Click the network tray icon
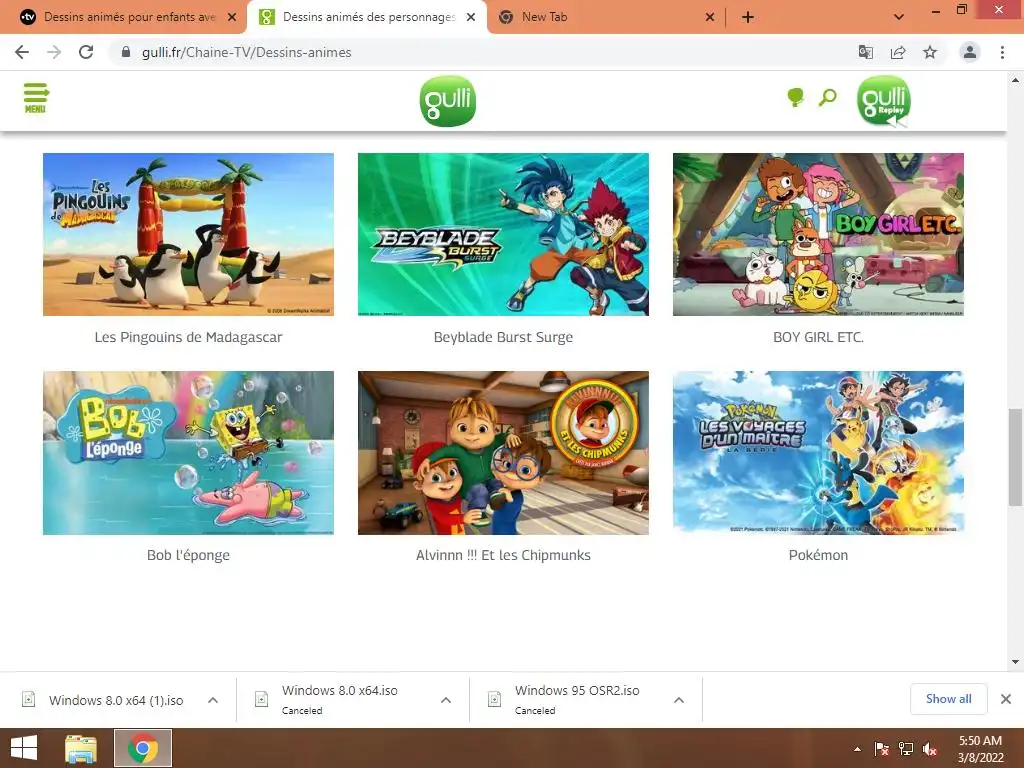This screenshot has height=768, width=1024. tap(906, 749)
